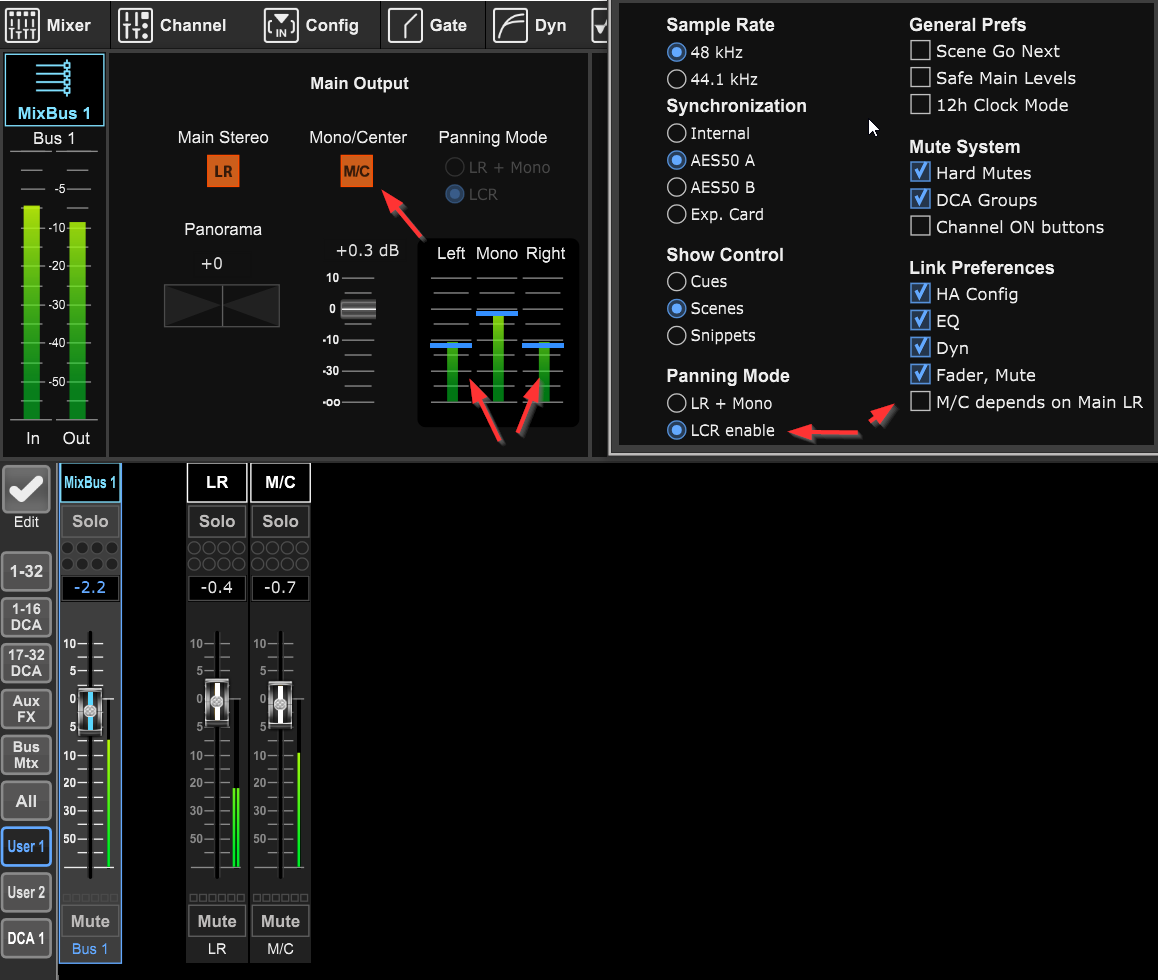Image resolution: width=1158 pixels, height=980 pixels.
Task: Toggle Main Stereo LR assignment
Action: tap(223, 171)
